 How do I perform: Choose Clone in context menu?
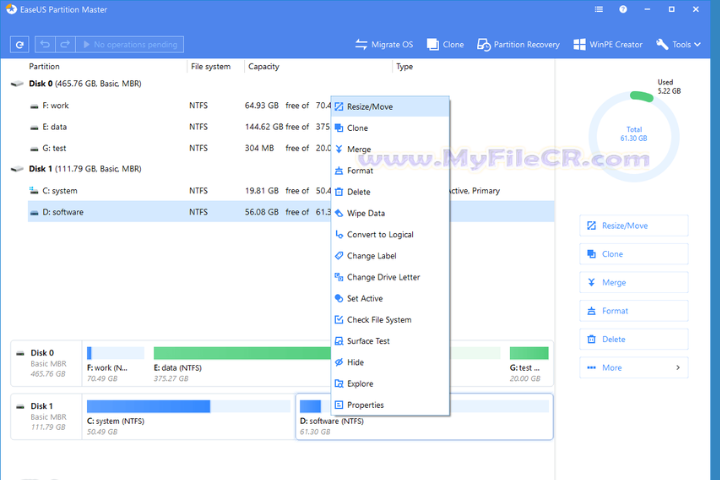point(390,128)
